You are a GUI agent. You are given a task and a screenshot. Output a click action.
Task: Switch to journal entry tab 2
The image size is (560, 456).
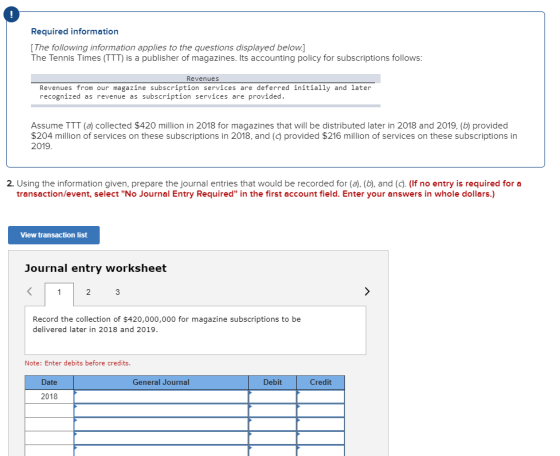[x=88, y=292]
